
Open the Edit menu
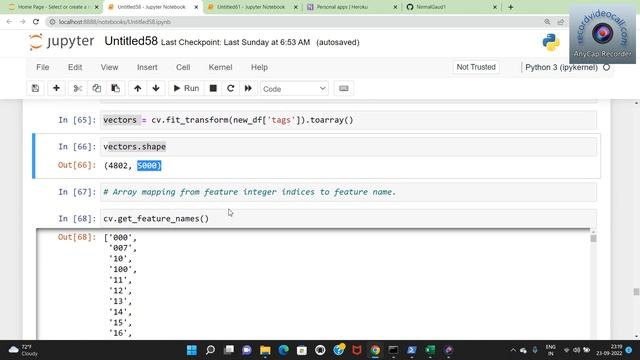point(75,67)
